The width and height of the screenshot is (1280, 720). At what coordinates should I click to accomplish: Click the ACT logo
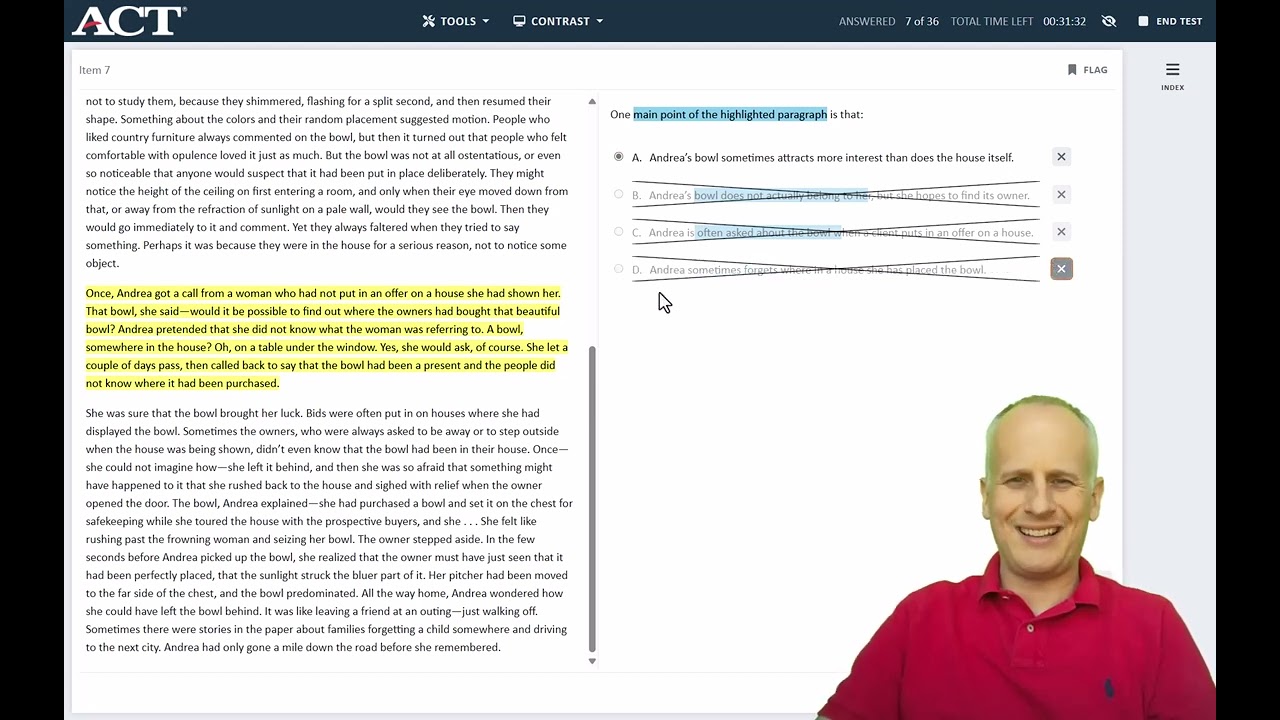click(129, 21)
